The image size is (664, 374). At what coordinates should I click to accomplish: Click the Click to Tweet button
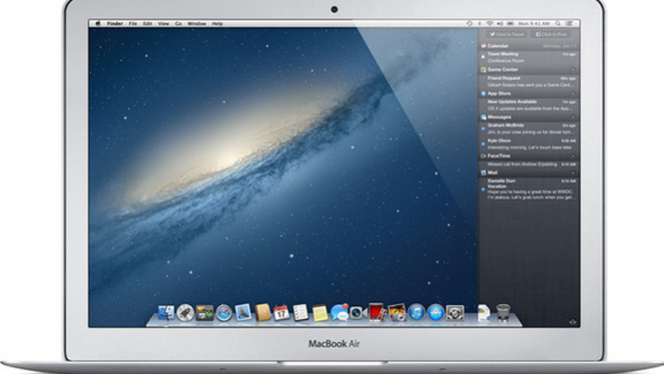pos(506,34)
